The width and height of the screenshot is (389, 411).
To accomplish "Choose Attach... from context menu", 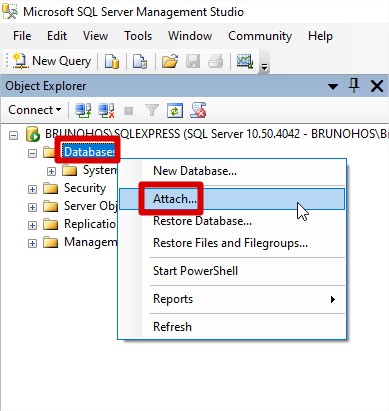I will click(x=232, y=199).
